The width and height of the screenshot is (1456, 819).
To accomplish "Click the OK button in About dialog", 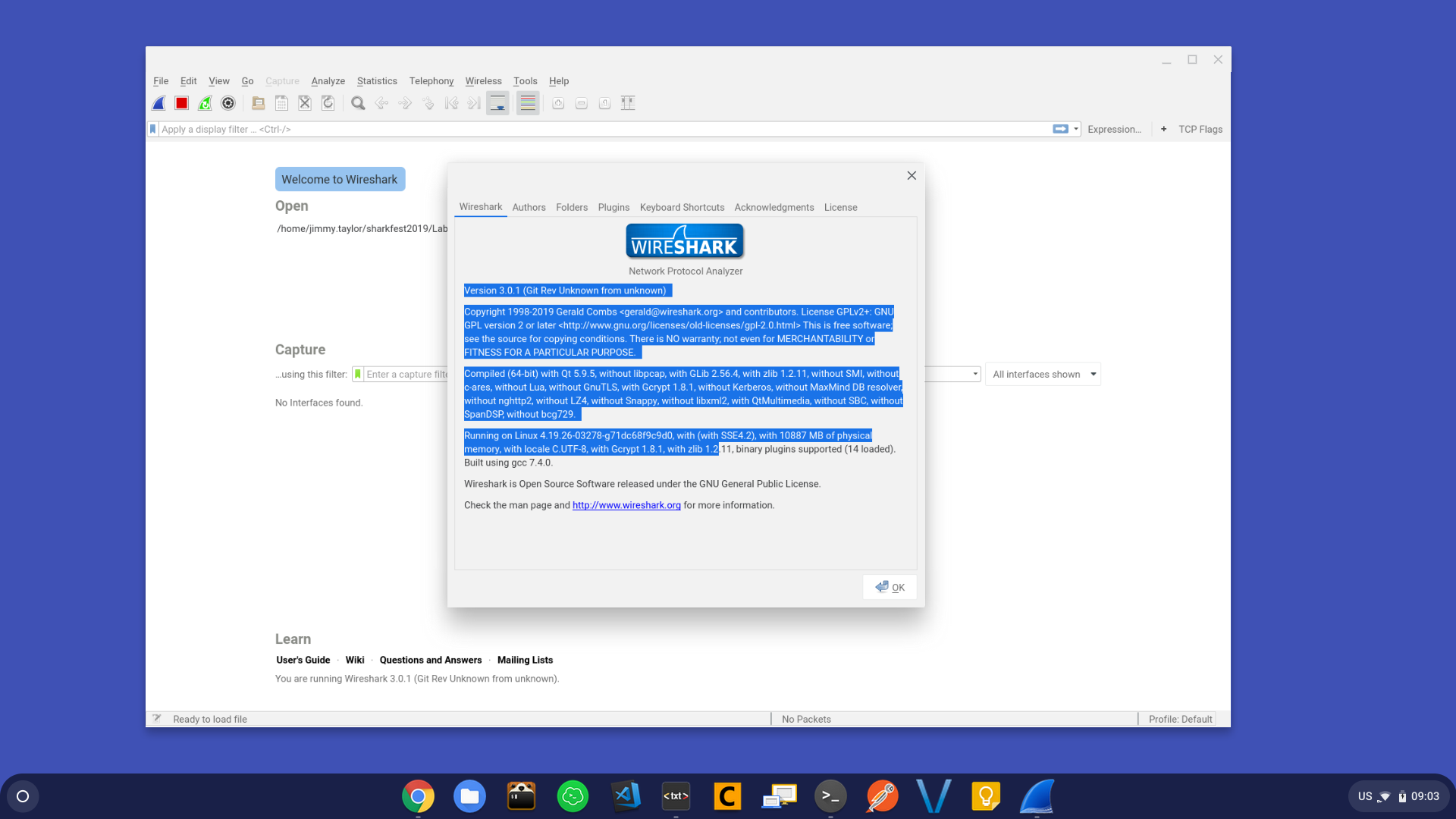I will [x=890, y=587].
